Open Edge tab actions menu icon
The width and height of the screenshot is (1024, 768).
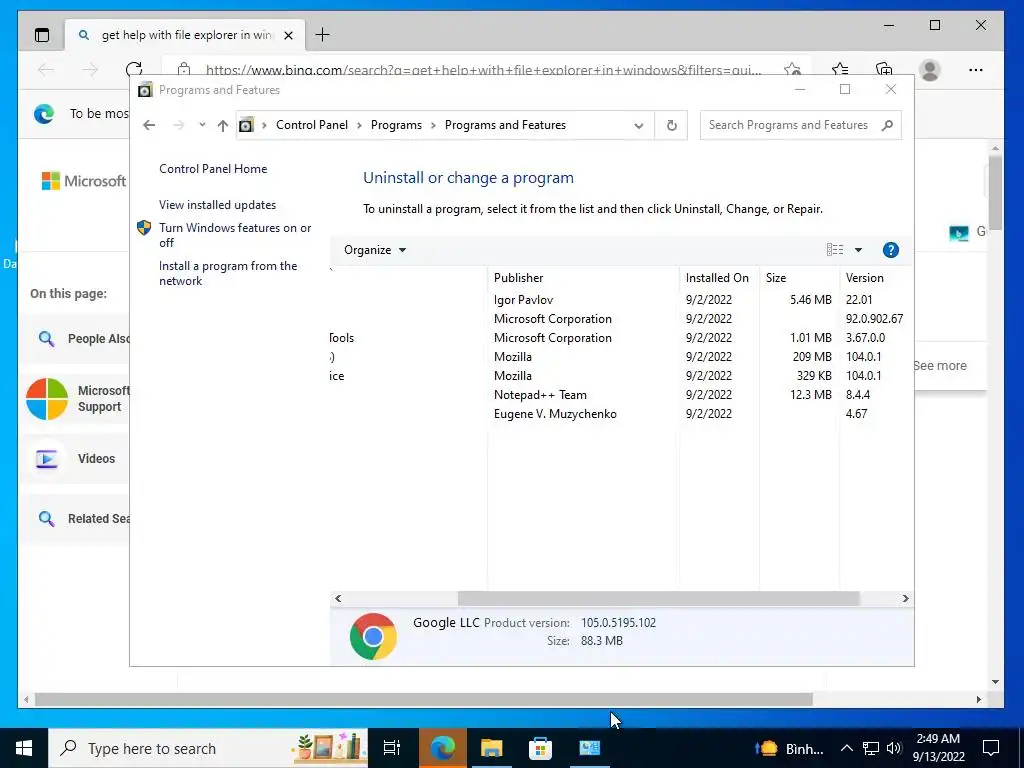point(42,35)
